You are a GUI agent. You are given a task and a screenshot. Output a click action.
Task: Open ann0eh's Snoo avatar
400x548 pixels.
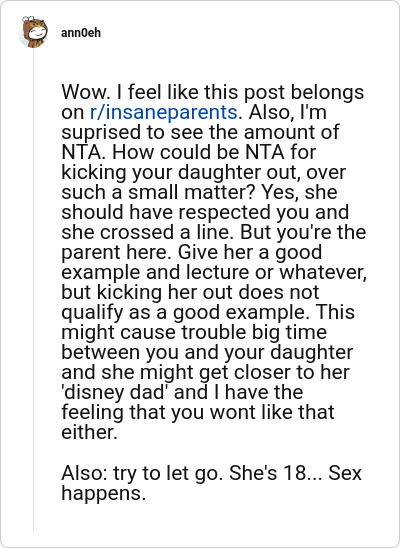click(x=33, y=32)
